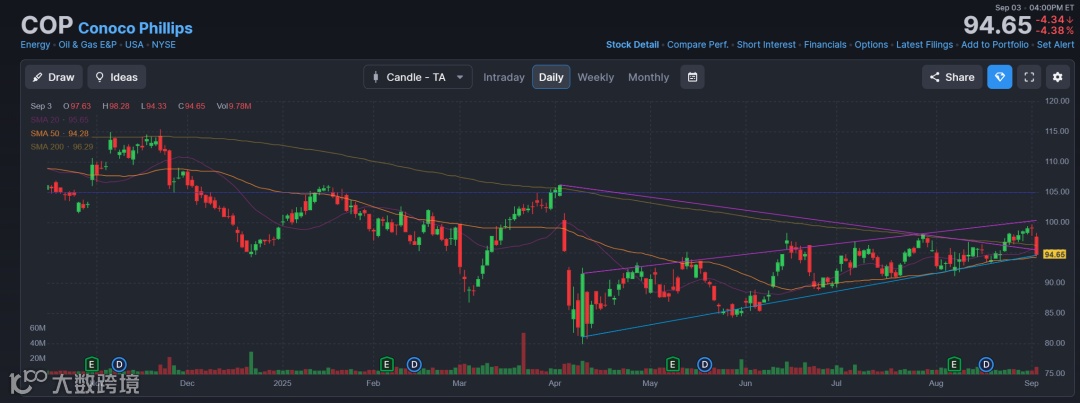Open the Energy sector link
The width and height of the screenshot is (1080, 403).
point(35,45)
